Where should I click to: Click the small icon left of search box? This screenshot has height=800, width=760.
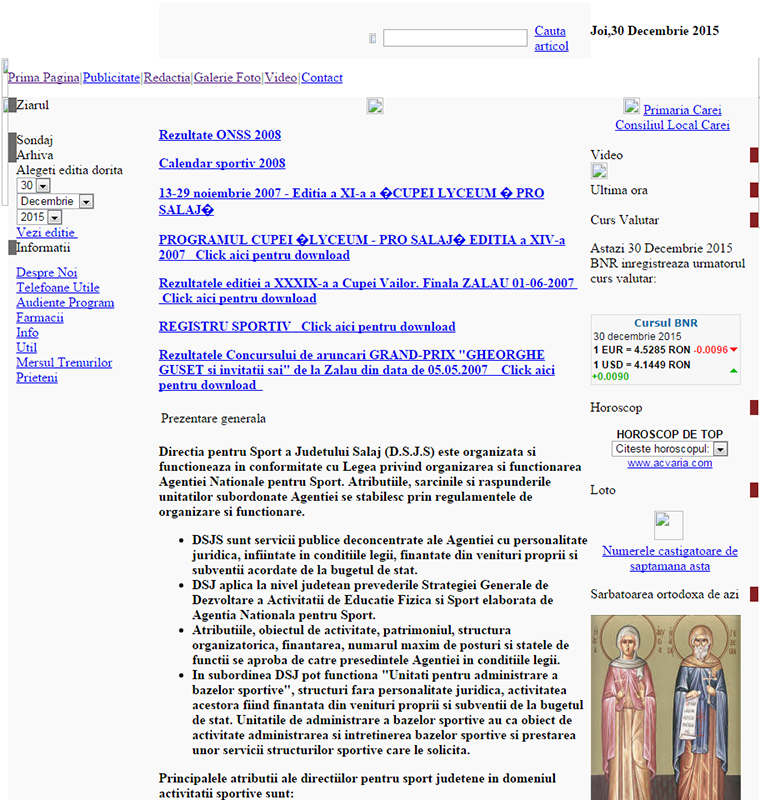coord(373,39)
